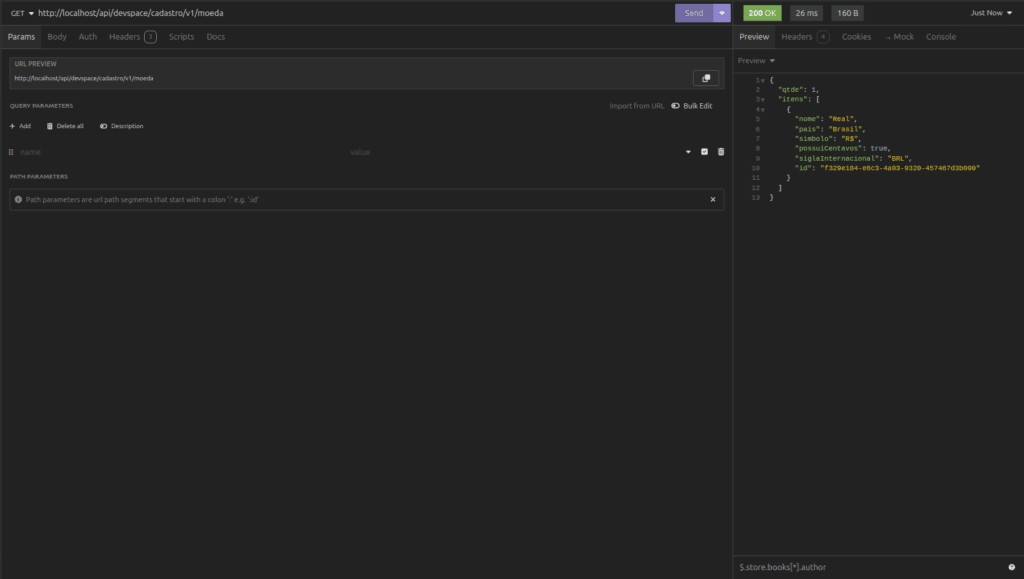Collapse the JSON root object at line 1

(762, 80)
